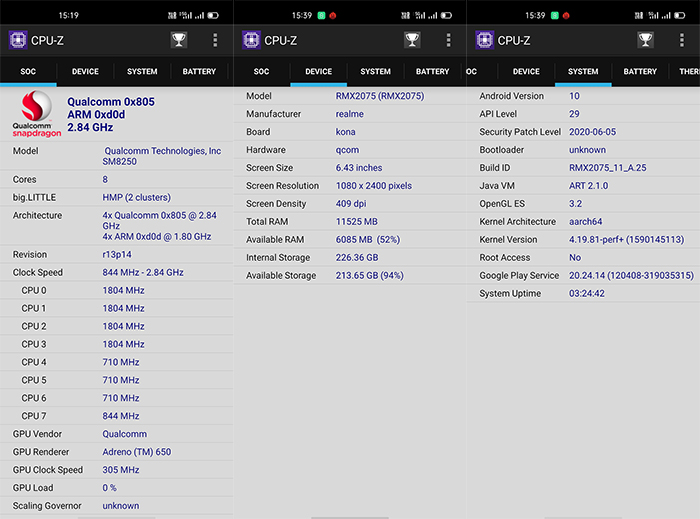This screenshot has width=700, height=519.
Task: Tap green notification icon in right status bar
Action: coord(554,16)
